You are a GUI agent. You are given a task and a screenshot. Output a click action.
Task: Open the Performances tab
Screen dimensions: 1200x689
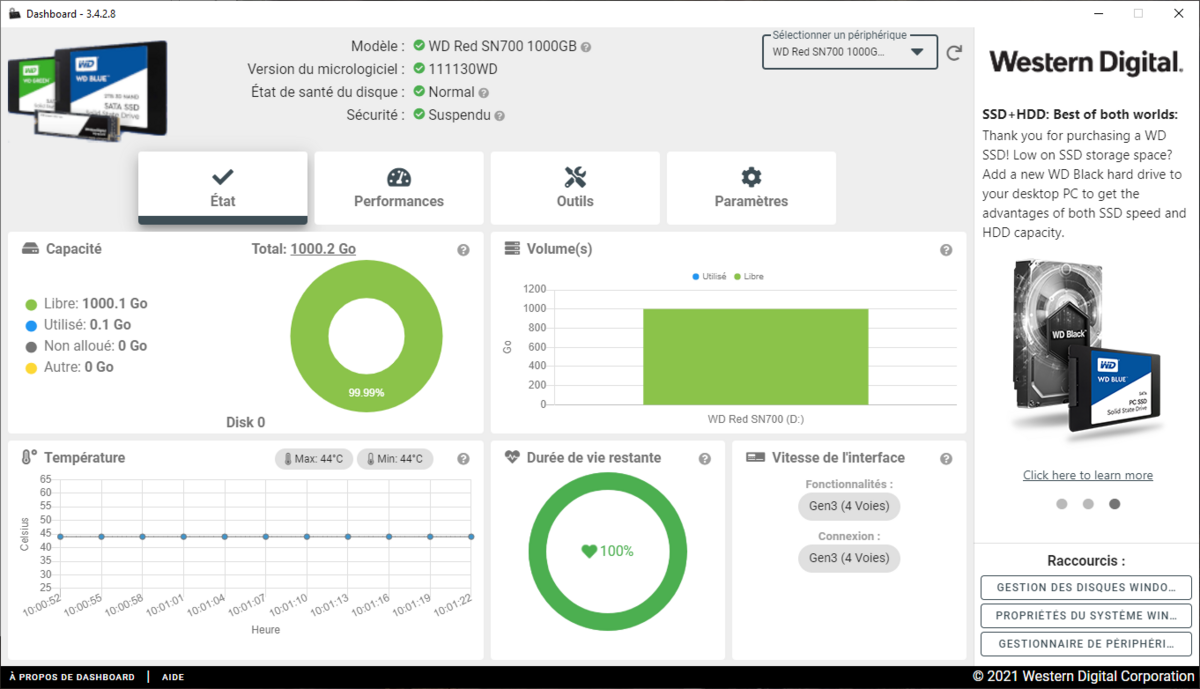point(399,189)
